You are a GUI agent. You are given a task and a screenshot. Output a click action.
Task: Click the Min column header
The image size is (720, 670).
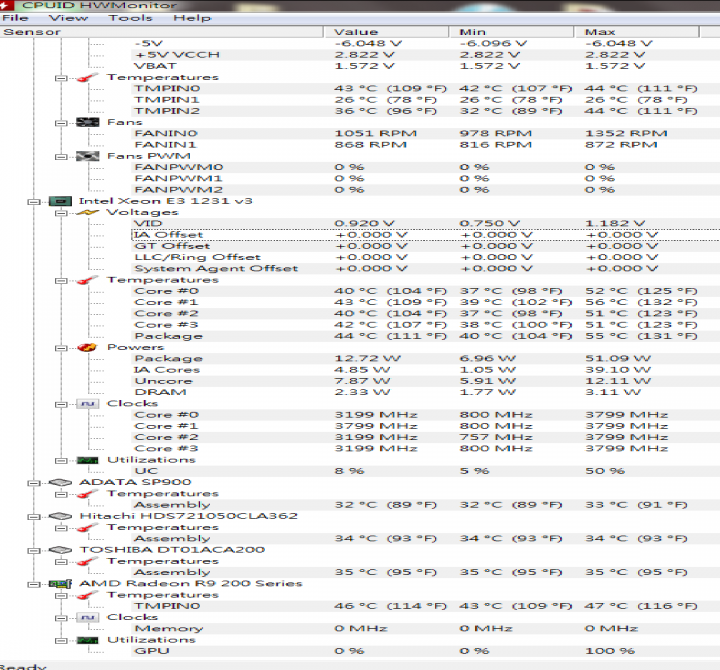pos(511,32)
